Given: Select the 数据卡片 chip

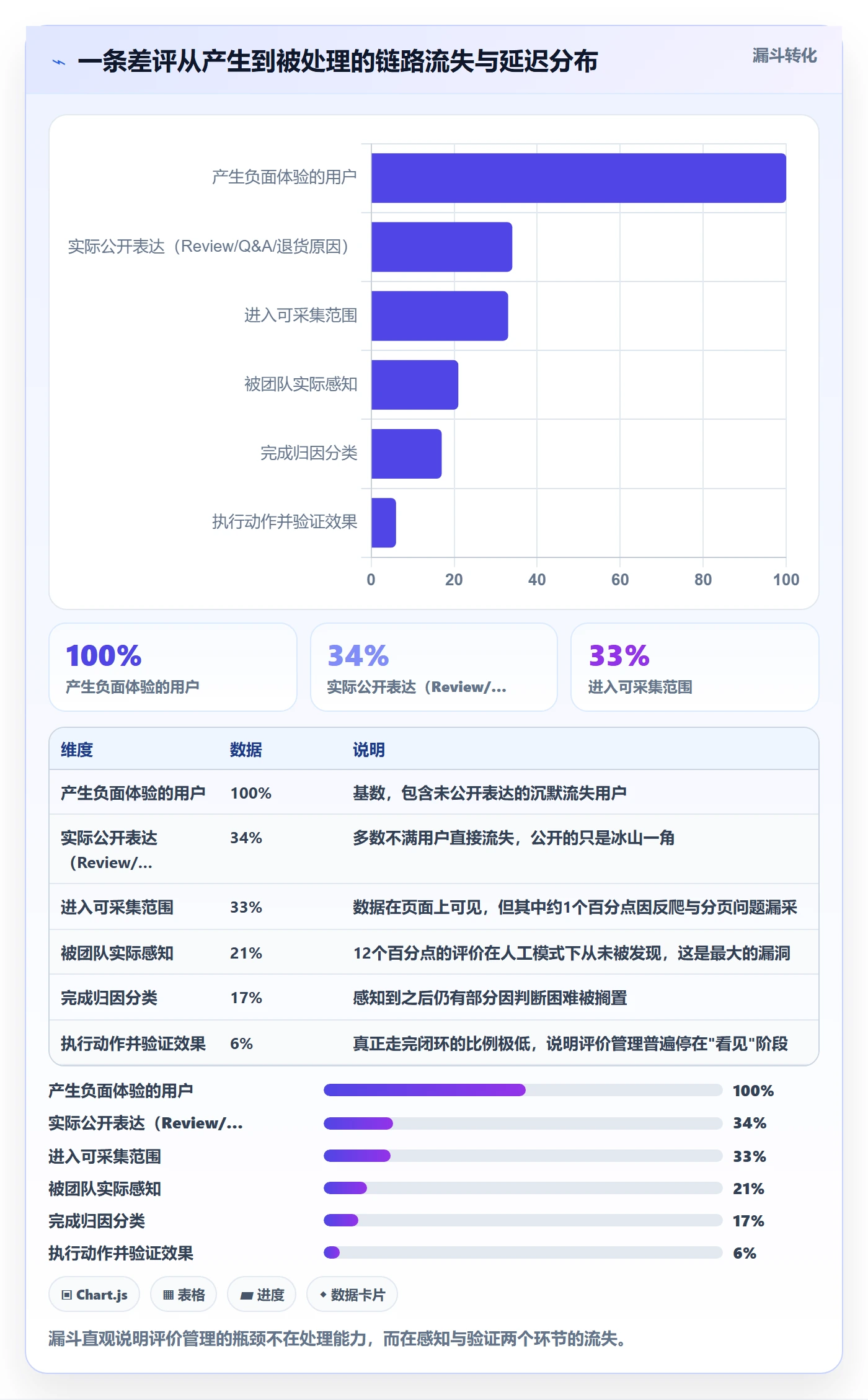Looking at the screenshot, I should [352, 1295].
